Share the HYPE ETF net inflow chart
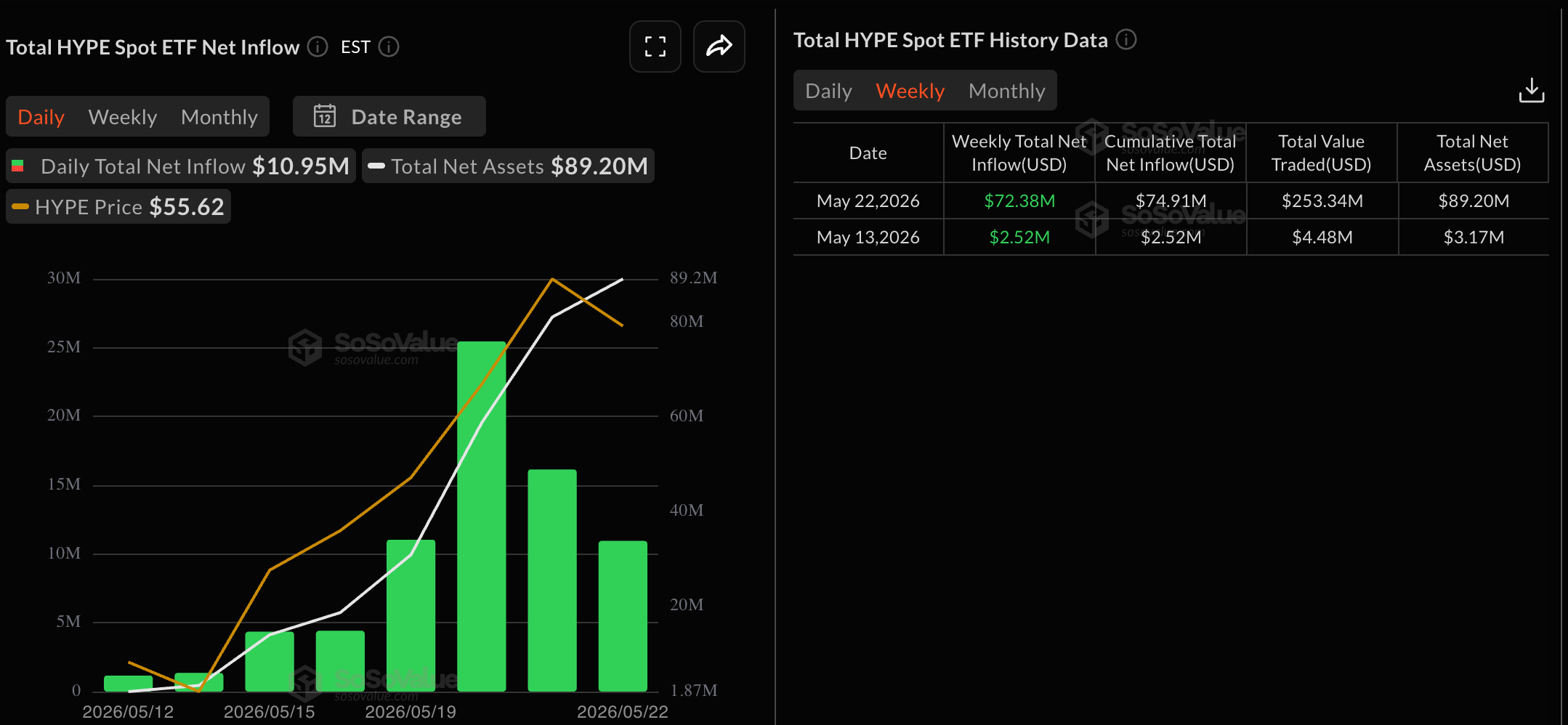Viewport: 1568px width, 725px height. (719, 46)
